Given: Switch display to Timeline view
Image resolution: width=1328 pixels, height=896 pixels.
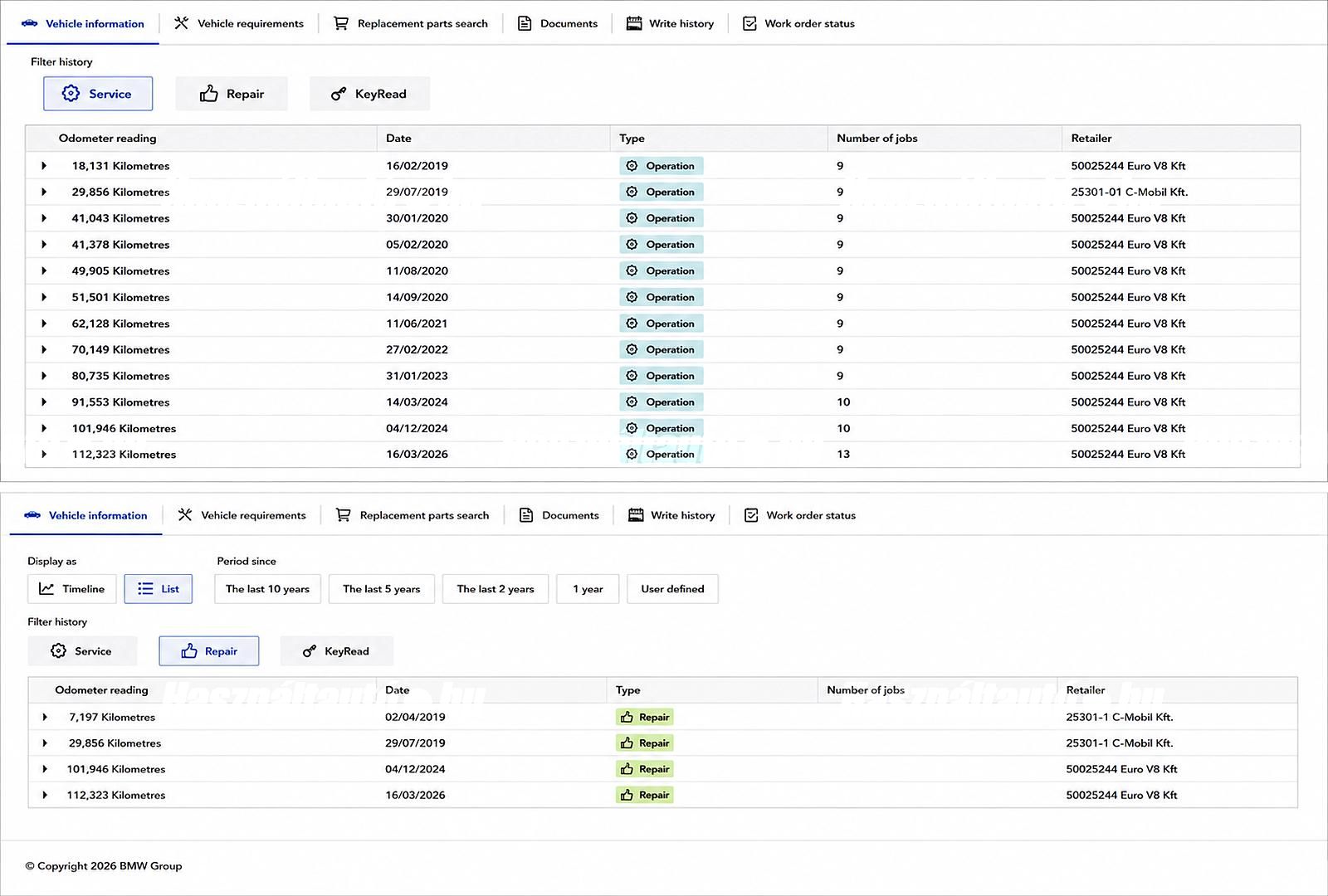Looking at the screenshot, I should pyautogui.click(x=72, y=589).
